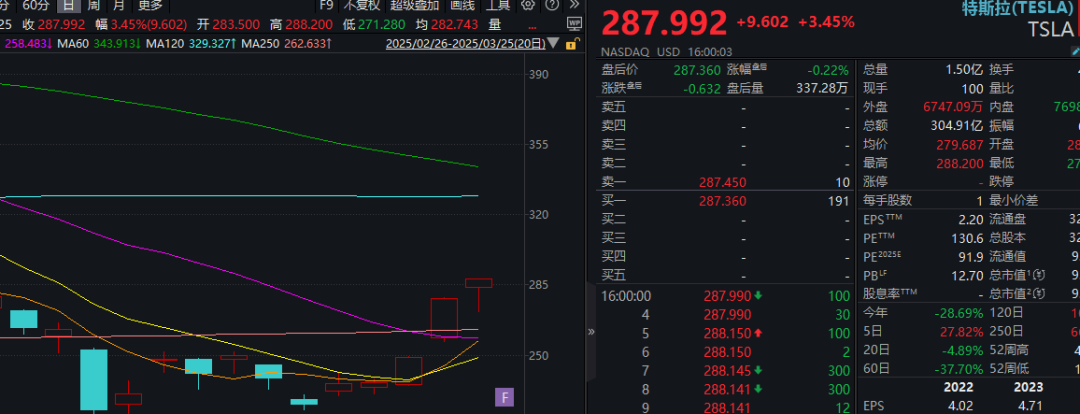Open 工具 tools menu
Image resolution: width=1080 pixels, height=414 pixels.
(498, 6)
